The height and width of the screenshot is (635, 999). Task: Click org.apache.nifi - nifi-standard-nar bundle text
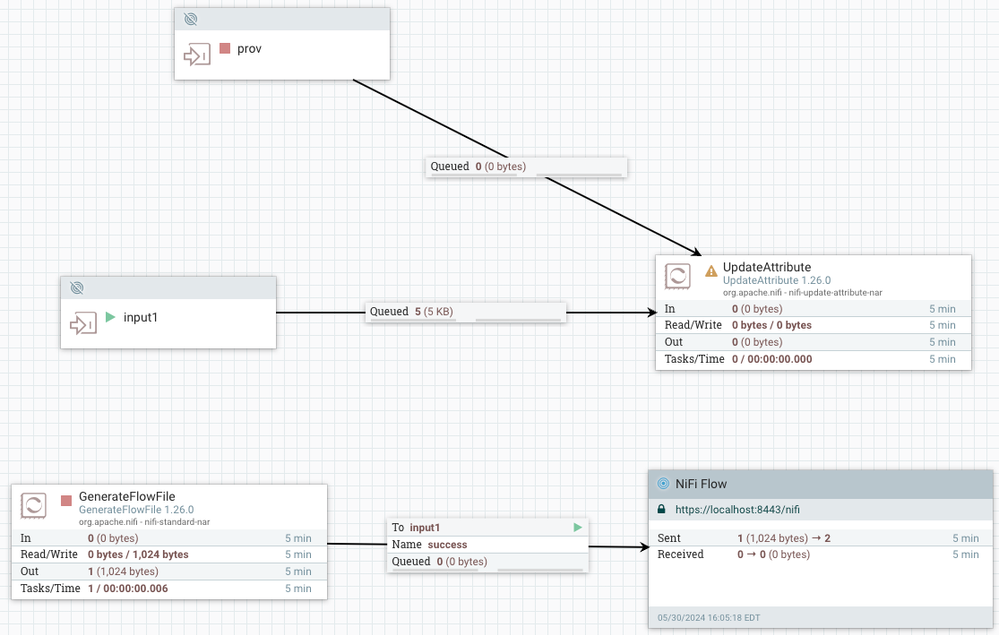144,522
